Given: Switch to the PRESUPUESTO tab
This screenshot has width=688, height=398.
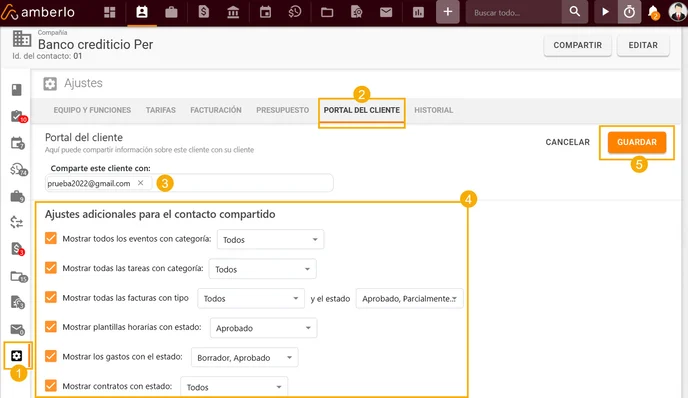Looking at the screenshot, I should tap(283, 110).
